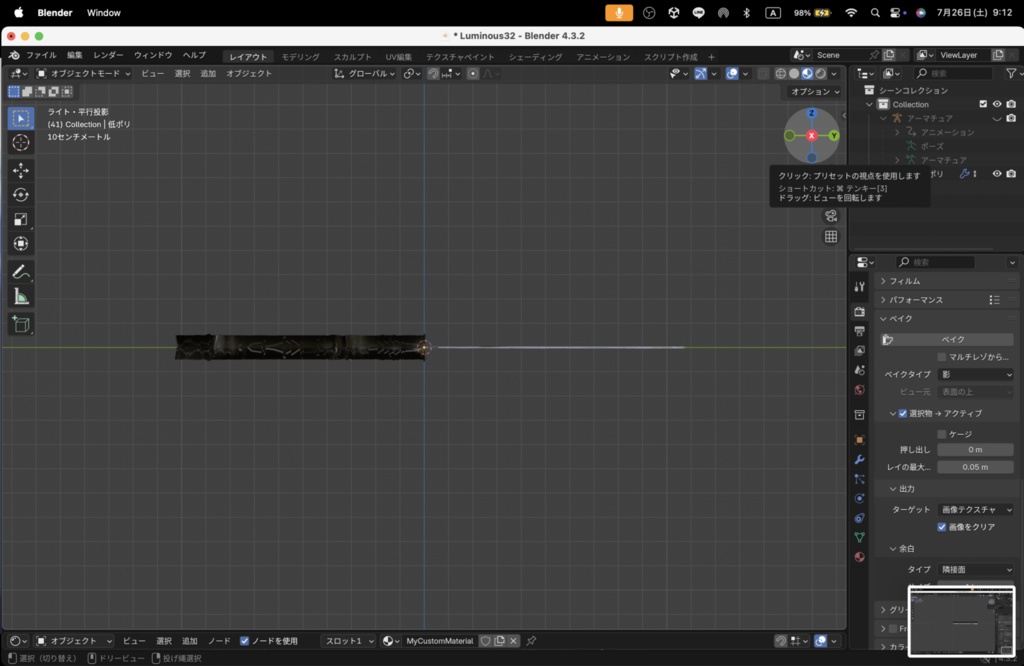
Task: Select the Move tool in viewport toolbar
Action: (x=21, y=170)
